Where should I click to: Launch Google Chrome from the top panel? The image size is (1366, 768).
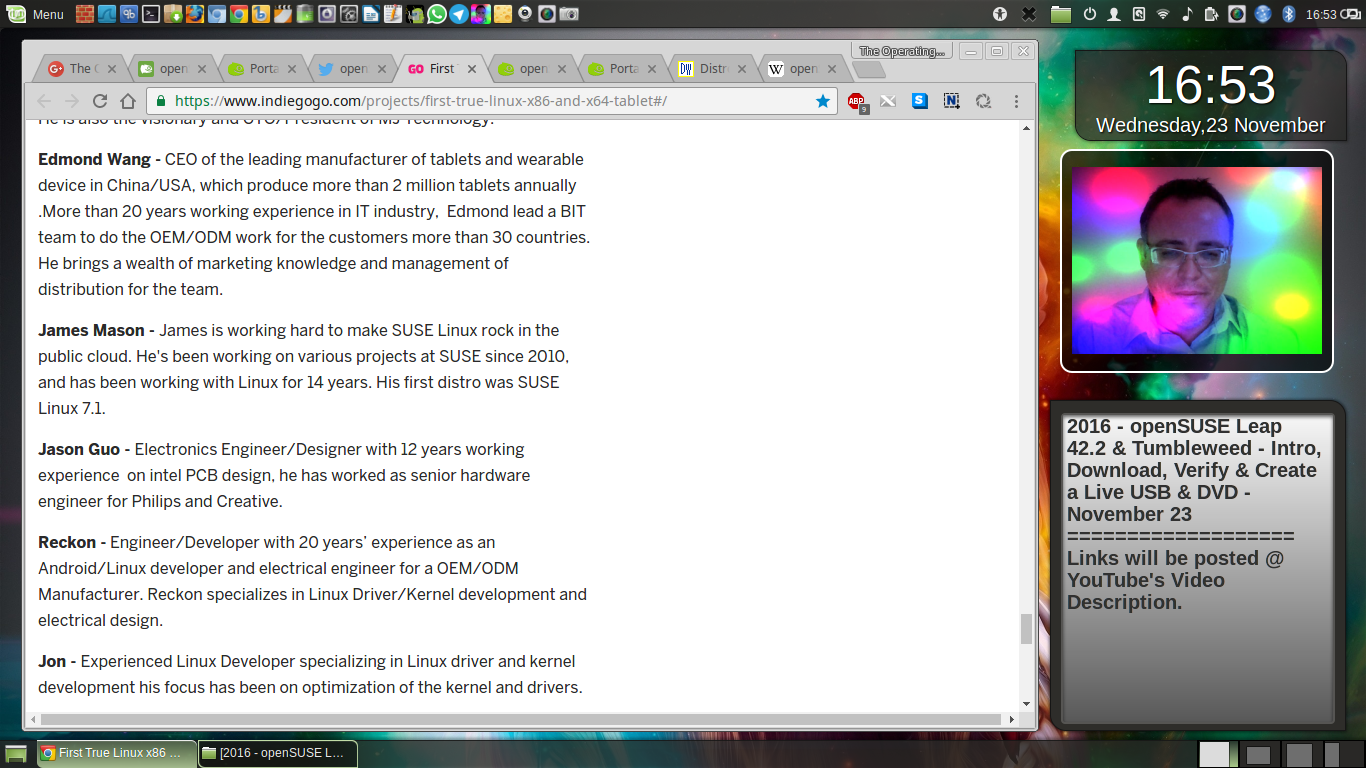(x=239, y=14)
